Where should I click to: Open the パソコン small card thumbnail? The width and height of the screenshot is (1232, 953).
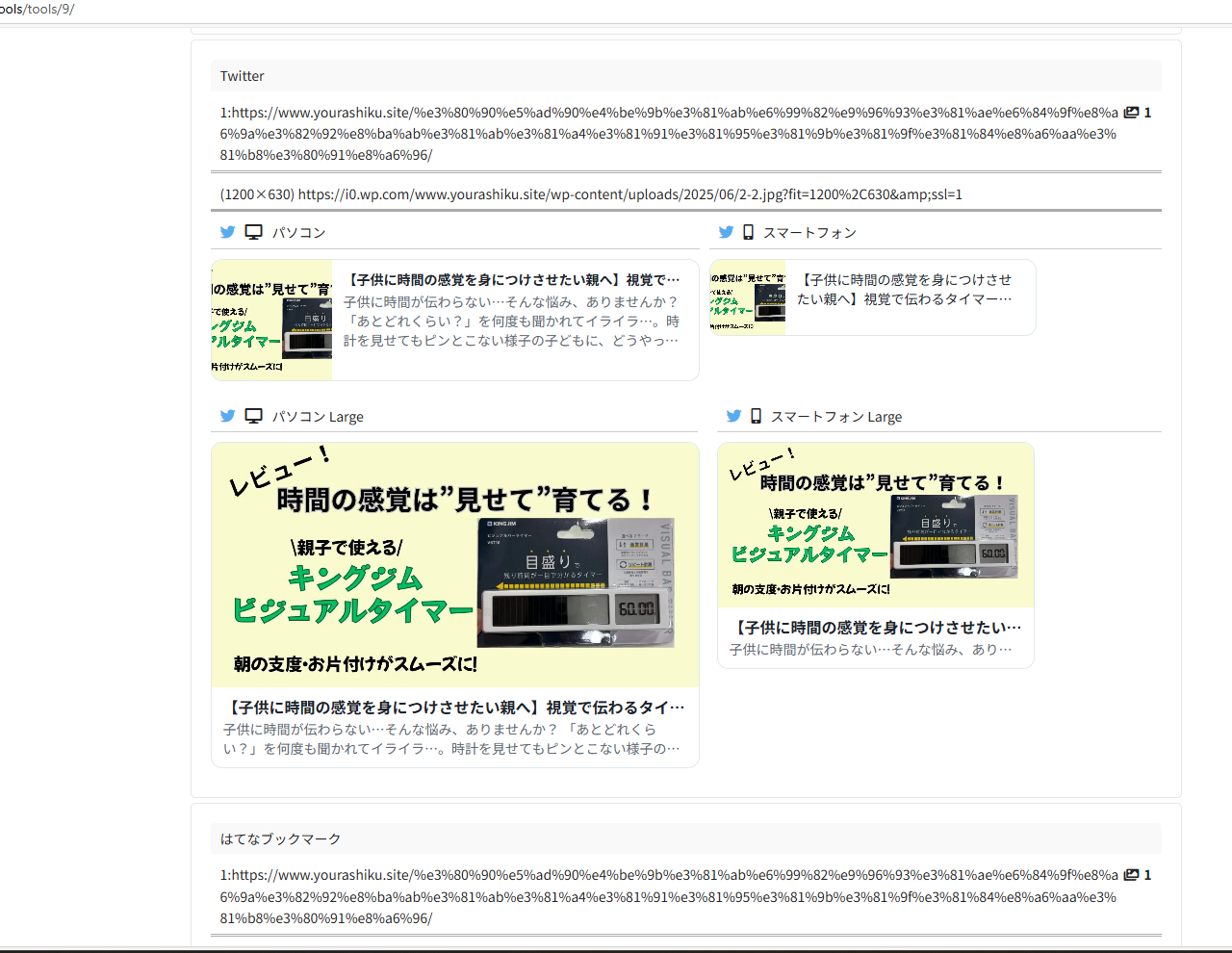click(x=271, y=320)
